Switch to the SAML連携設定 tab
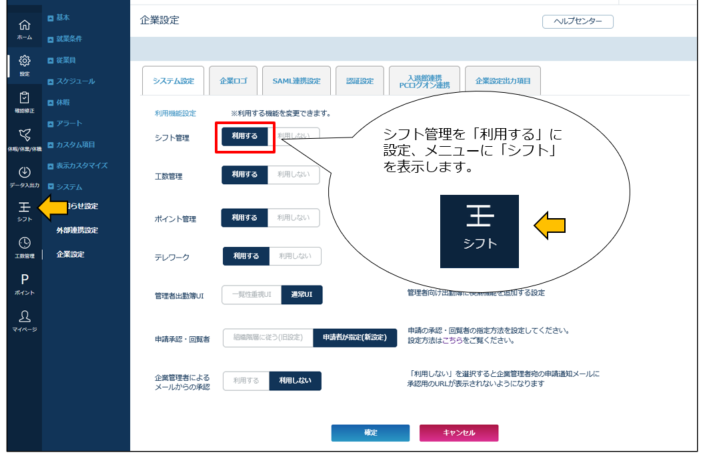The image size is (705, 459). tap(296, 81)
